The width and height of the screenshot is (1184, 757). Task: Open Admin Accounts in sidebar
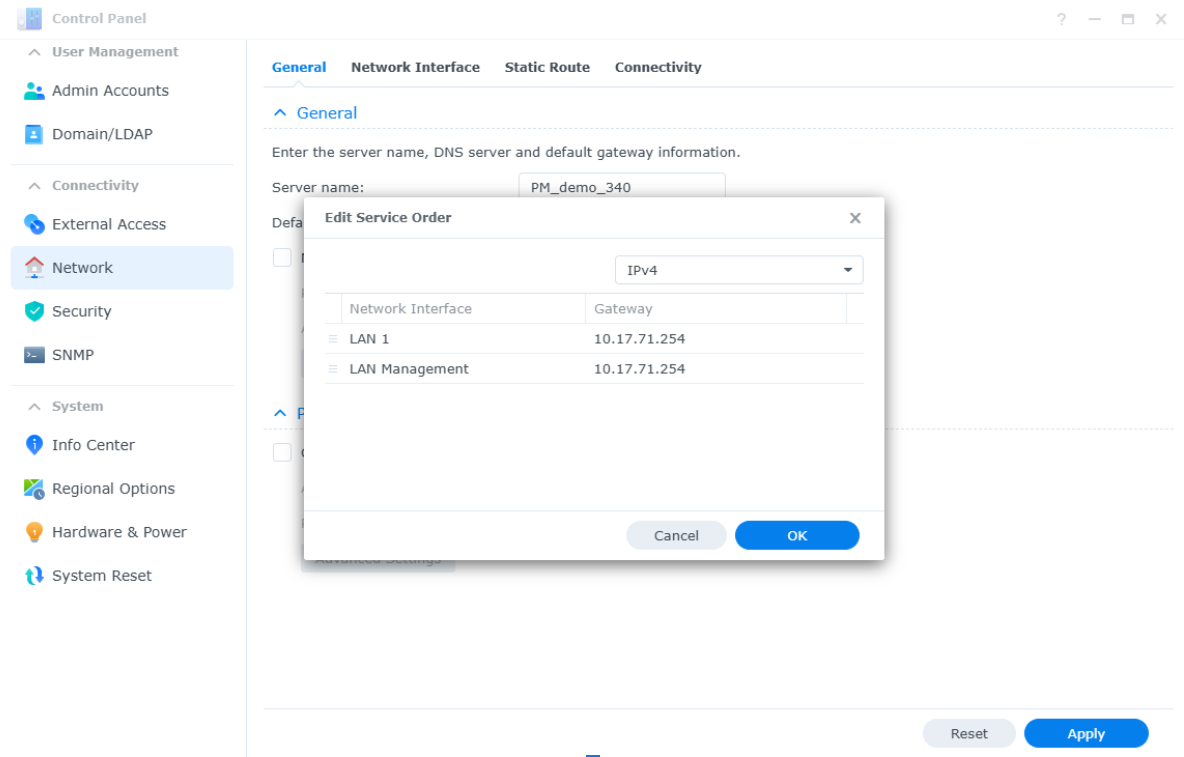[x=122, y=91]
